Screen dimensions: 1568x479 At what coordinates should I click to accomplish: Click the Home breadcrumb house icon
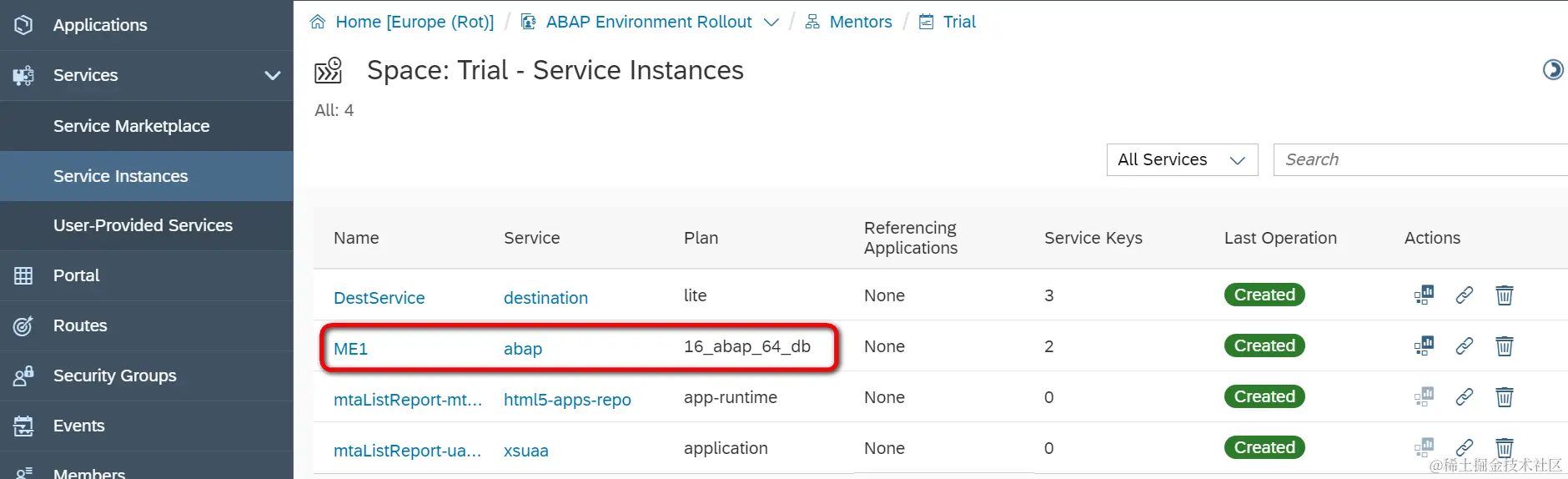click(318, 22)
